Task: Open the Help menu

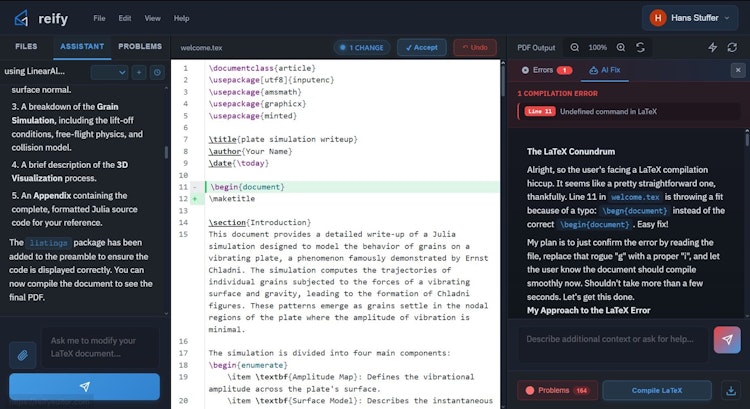Action: pos(181,18)
